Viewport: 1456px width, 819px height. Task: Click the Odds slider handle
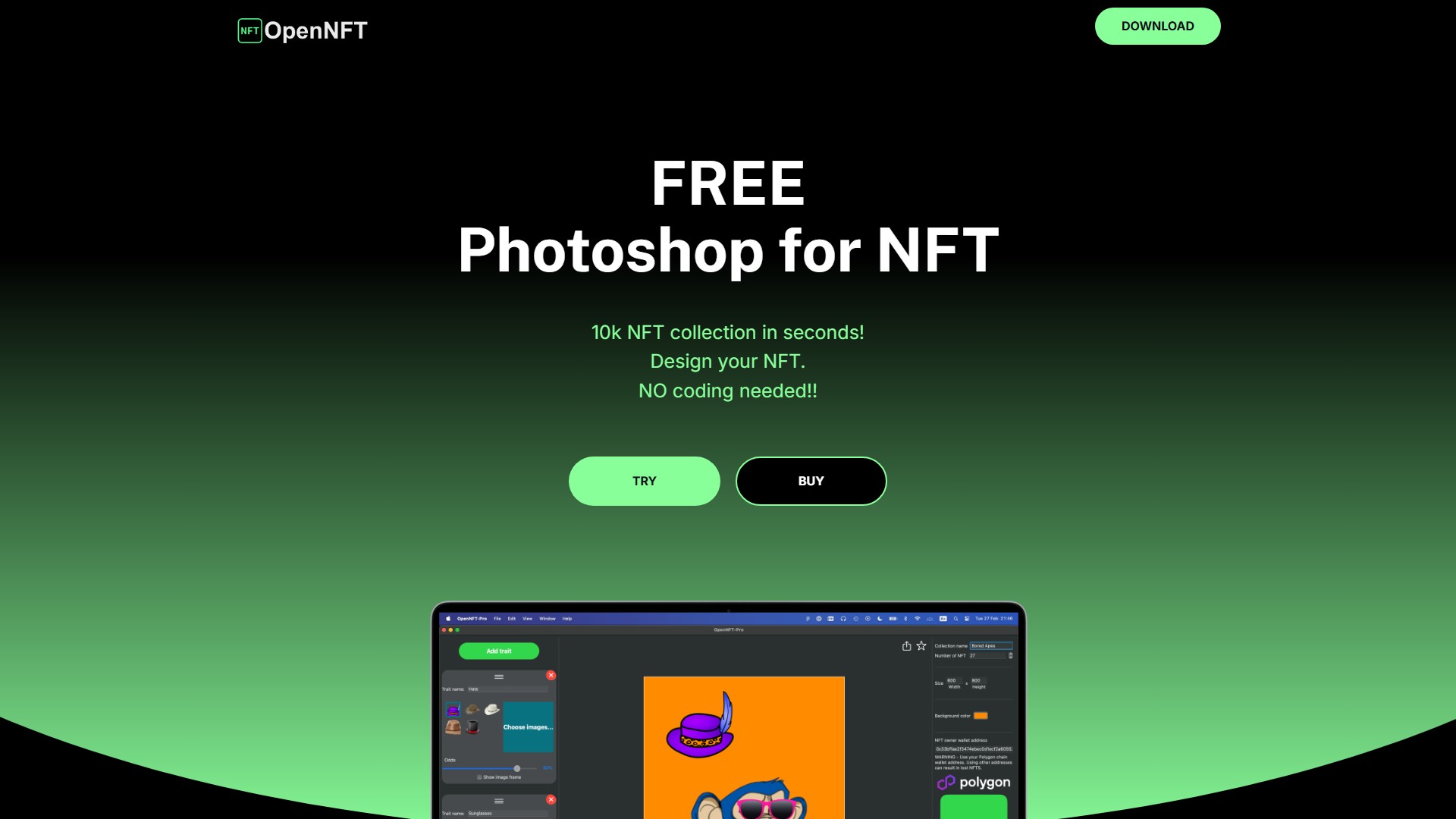[x=517, y=768]
